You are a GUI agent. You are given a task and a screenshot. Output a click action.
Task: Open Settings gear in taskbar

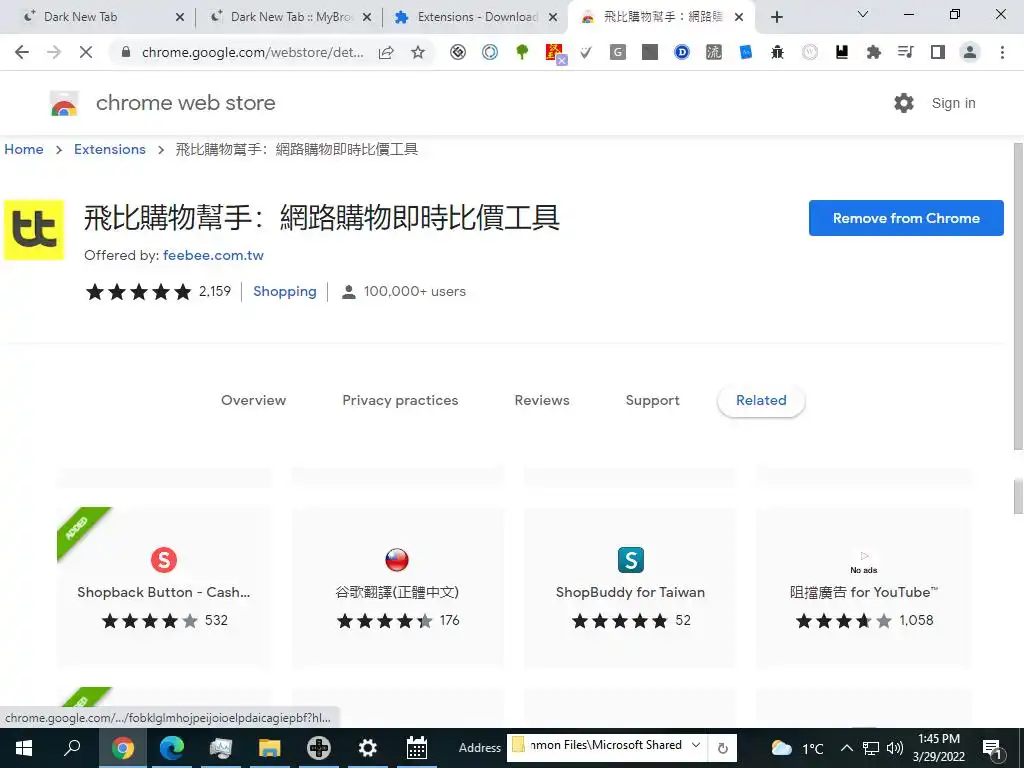pos(368,748)
